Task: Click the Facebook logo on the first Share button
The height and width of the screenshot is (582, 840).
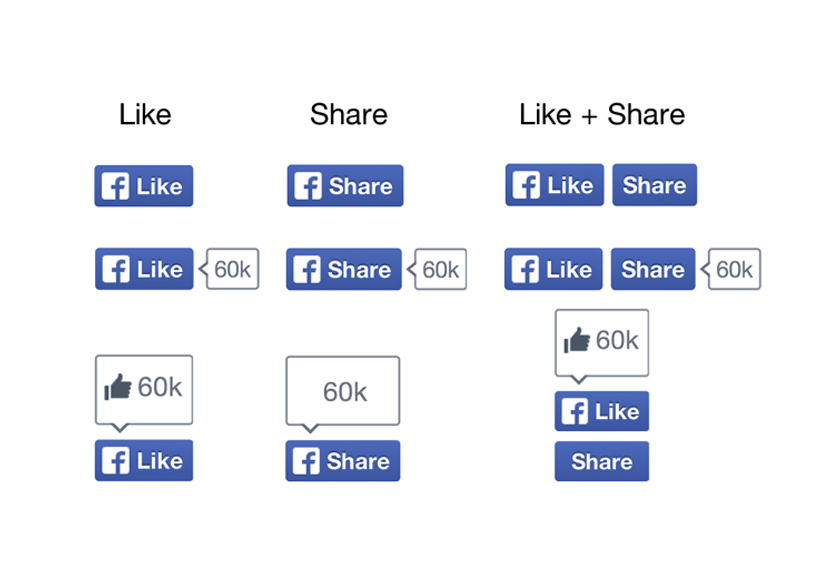Action: [310, 185]
